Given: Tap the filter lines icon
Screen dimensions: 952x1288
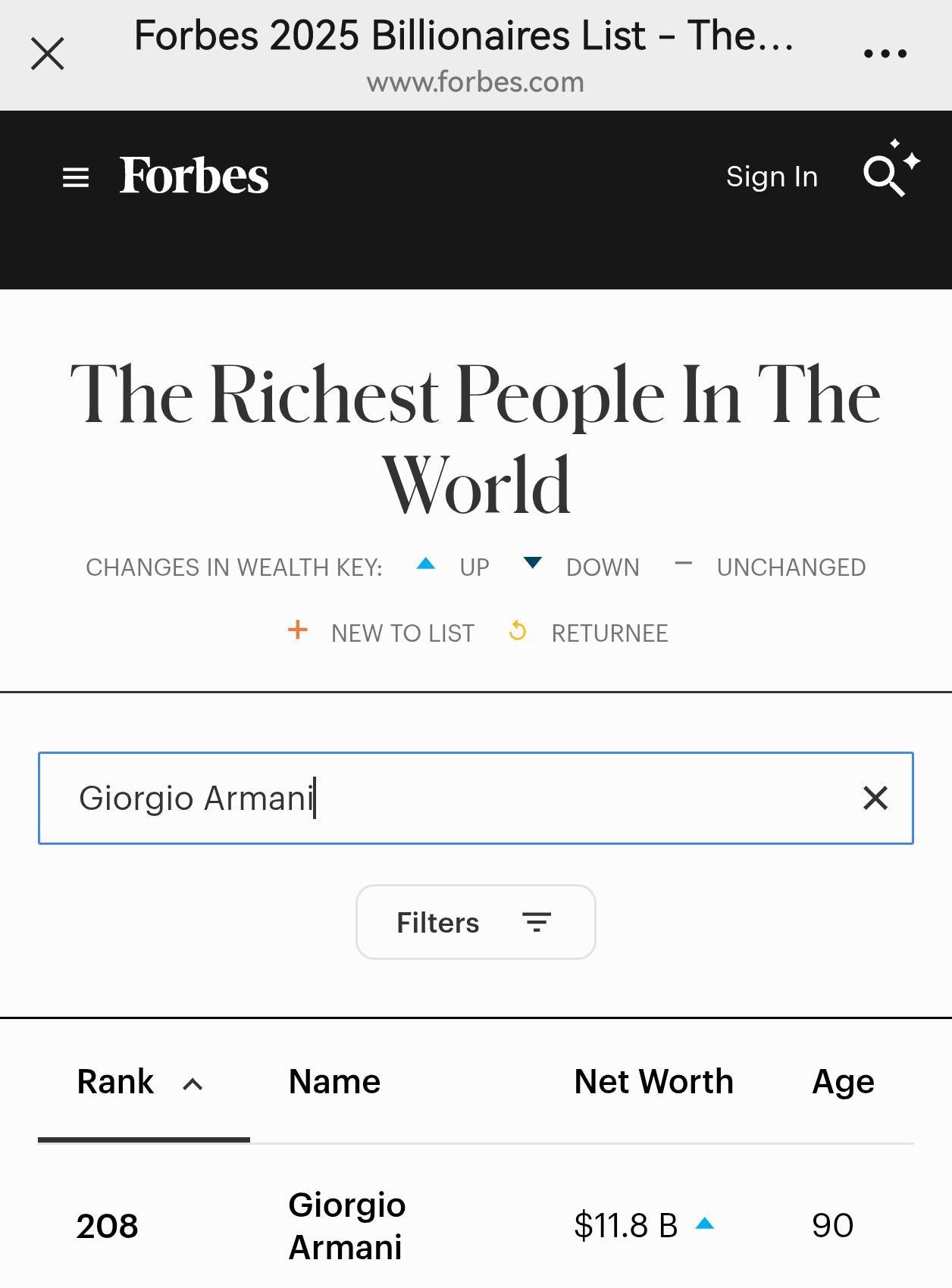Looking at the screenshot, I should [x=536, y=922].
